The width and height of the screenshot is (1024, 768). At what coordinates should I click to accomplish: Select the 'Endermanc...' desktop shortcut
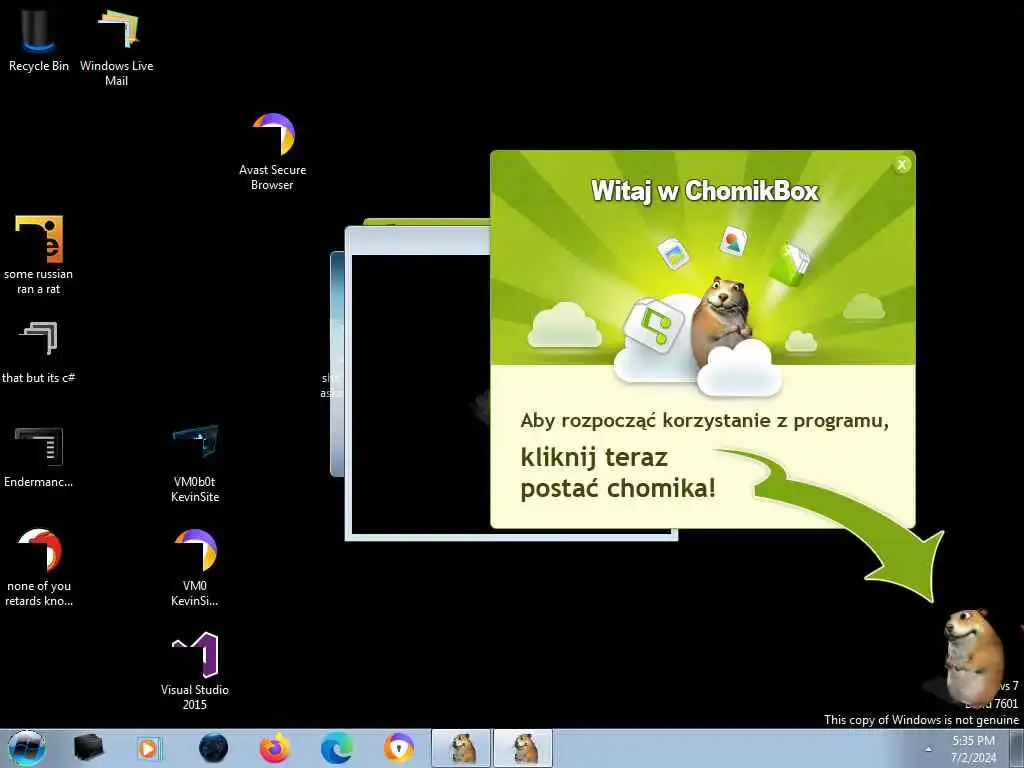(39, 456)
